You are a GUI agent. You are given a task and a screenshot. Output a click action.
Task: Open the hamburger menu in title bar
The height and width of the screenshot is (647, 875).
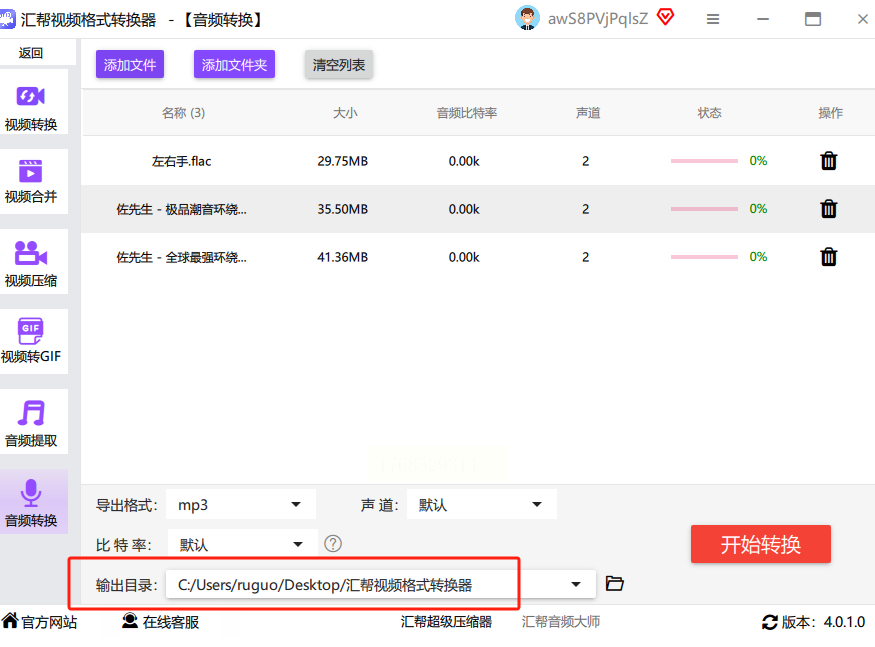tap(713, 19)
